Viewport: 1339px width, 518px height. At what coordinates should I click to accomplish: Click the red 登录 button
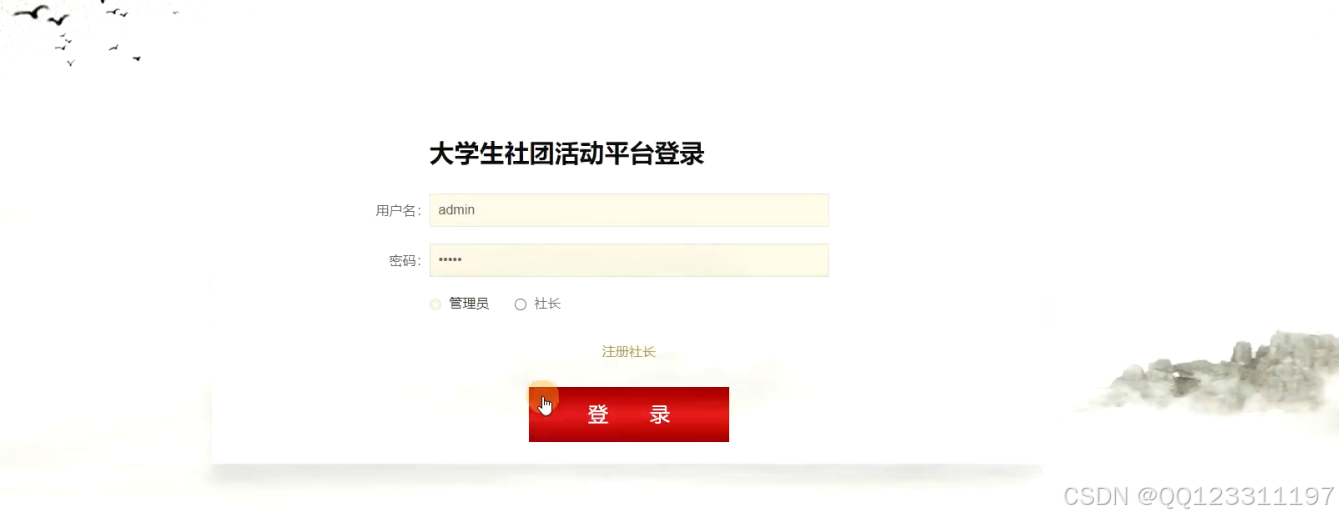pyautogui.click(x=629, y=414)
